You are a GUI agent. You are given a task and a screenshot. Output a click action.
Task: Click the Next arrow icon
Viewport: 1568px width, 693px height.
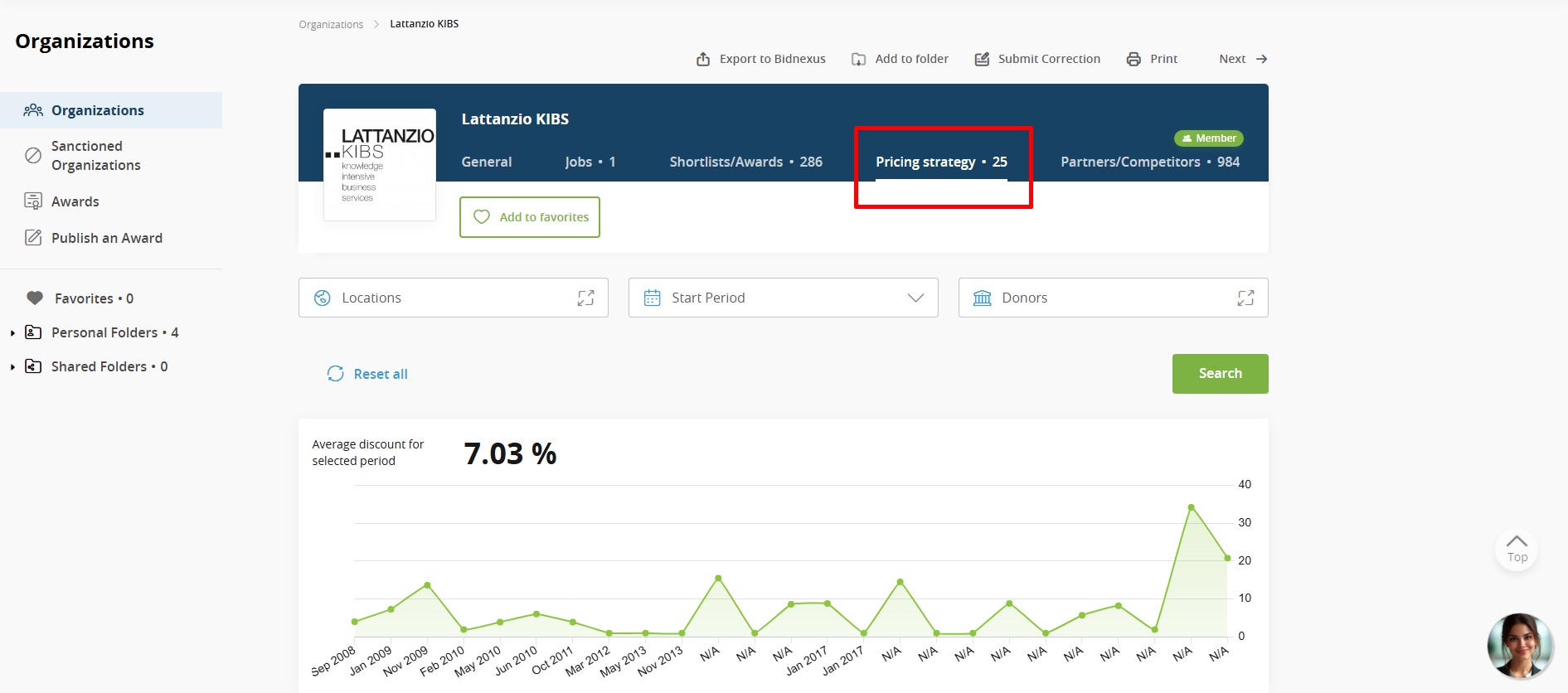(1261, 59)
